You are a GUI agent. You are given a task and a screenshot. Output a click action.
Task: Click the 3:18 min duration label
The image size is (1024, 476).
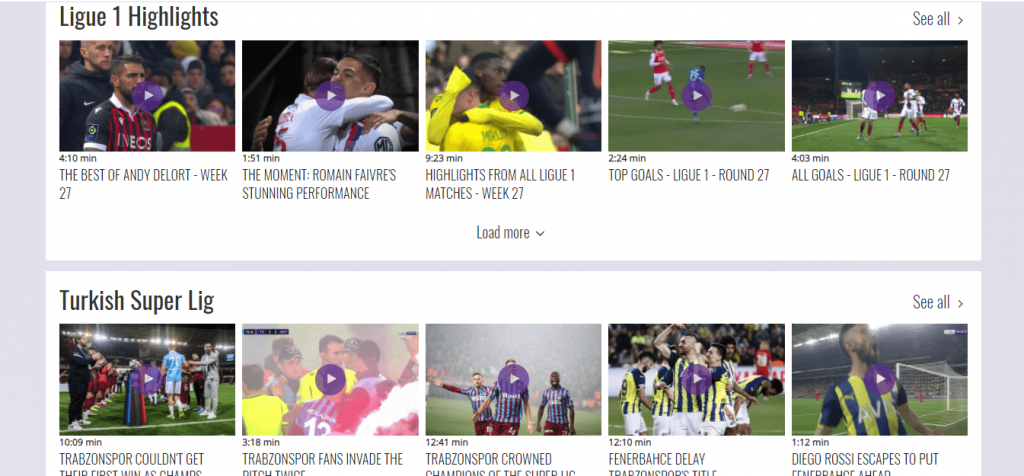coord(261,442)
